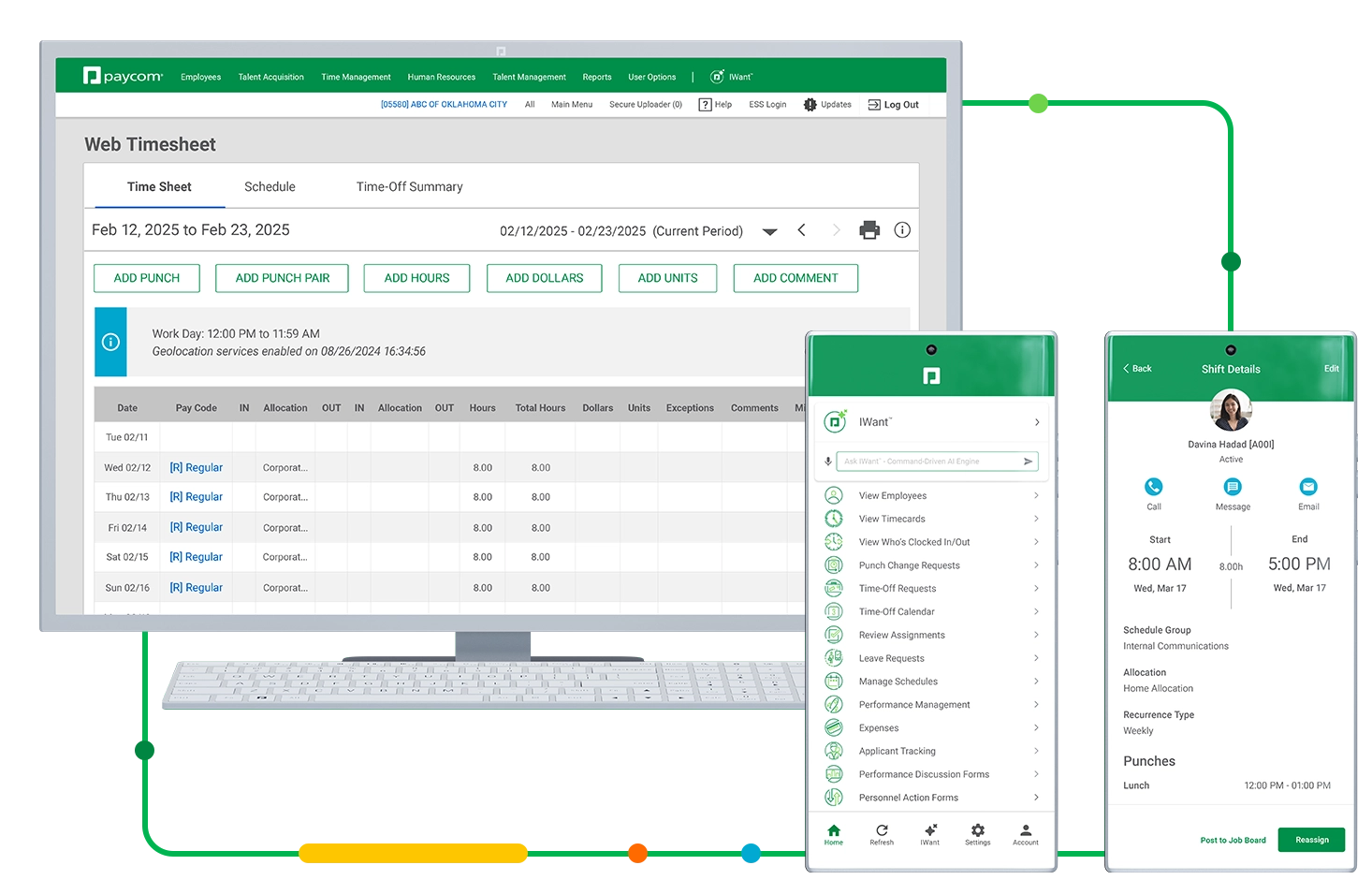Click the Paycom logo in header
The height and width of the screenshot is (880, 1372).
[x=123, y=76]
